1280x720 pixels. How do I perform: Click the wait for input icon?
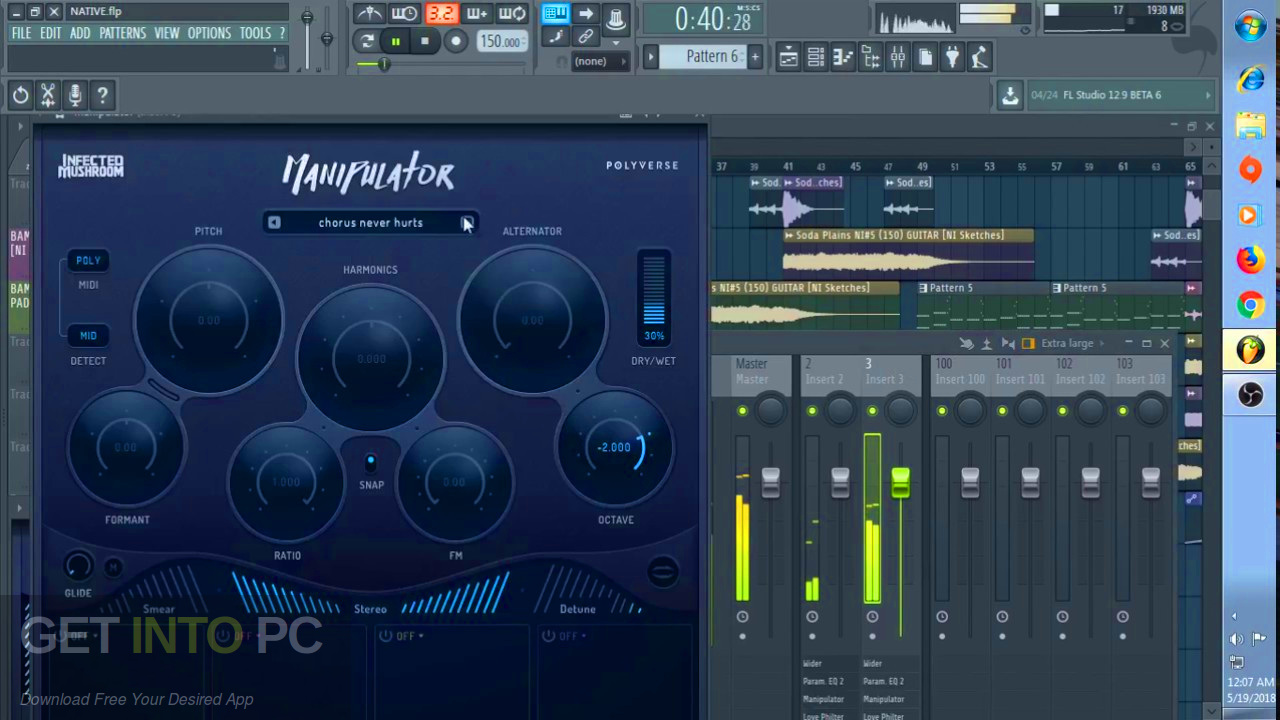[x=405, y=14]
